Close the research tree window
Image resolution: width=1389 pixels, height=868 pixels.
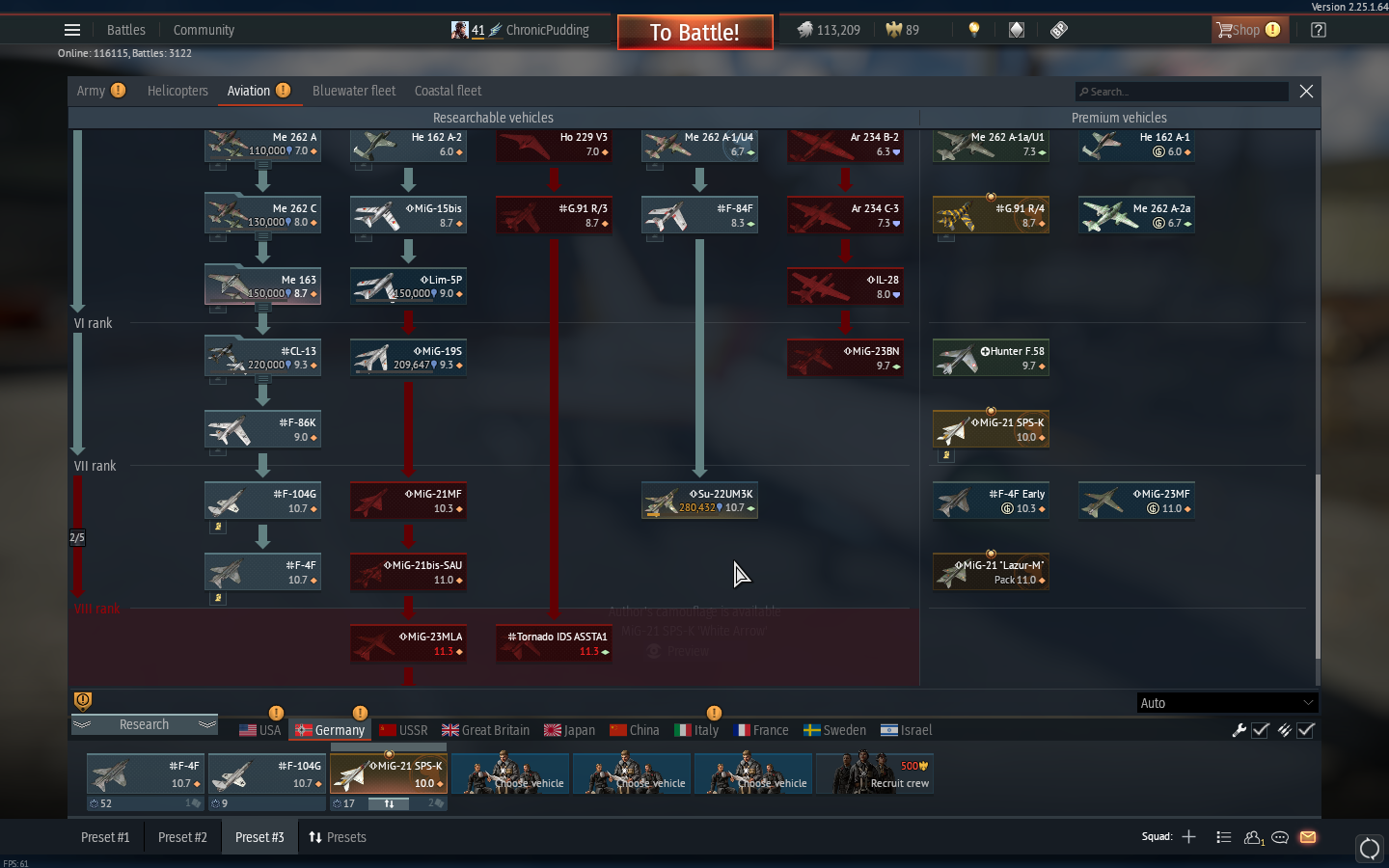(x=1306, y=91)
